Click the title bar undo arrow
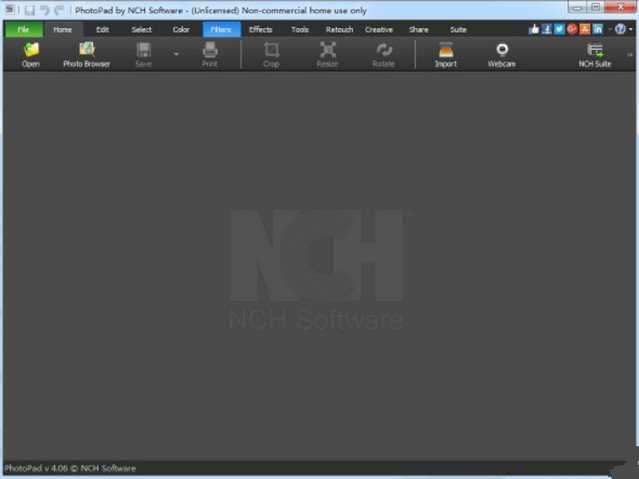Viewport: 639px width, 479px height. [x=44, y=10]
